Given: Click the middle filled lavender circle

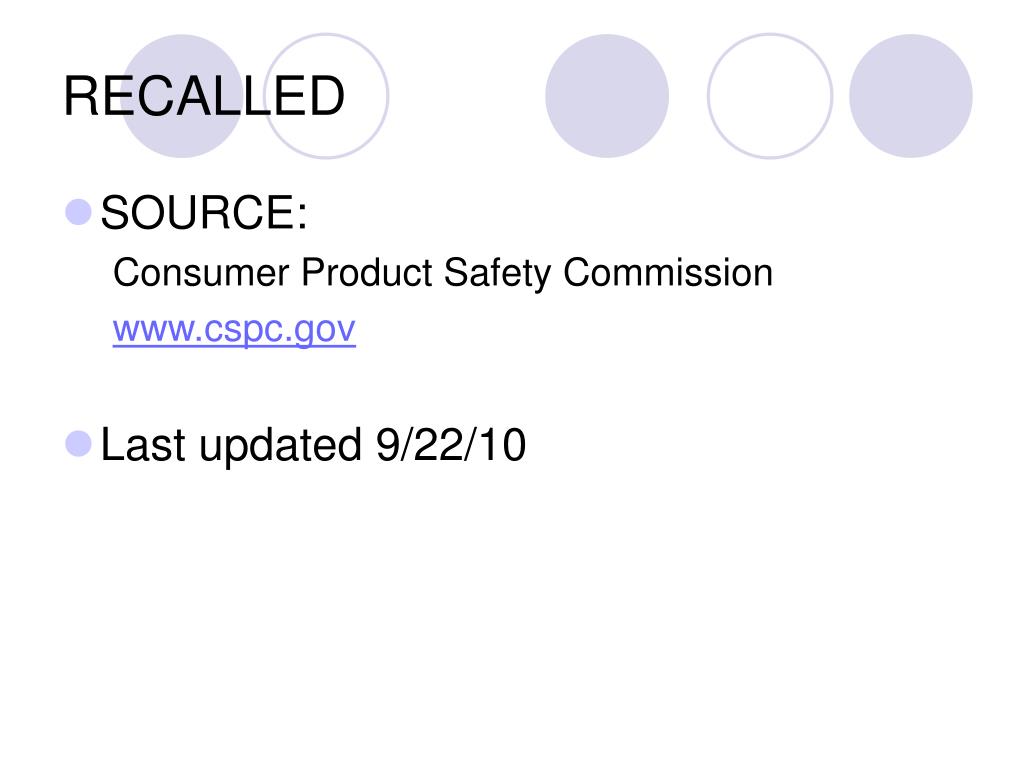Looking at the screenshot, I should point(607,96).
